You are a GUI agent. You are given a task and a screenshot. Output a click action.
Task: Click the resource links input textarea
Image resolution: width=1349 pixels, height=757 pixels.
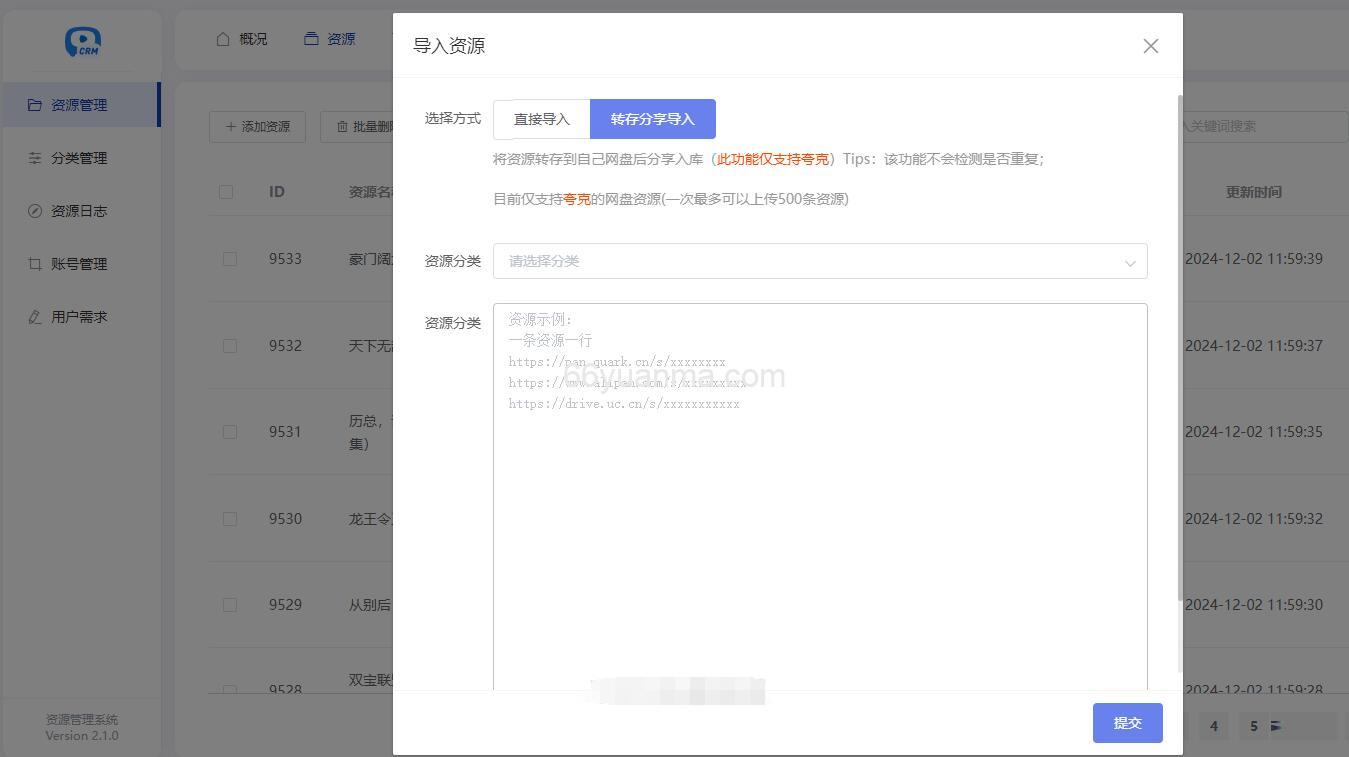point(819,490)
